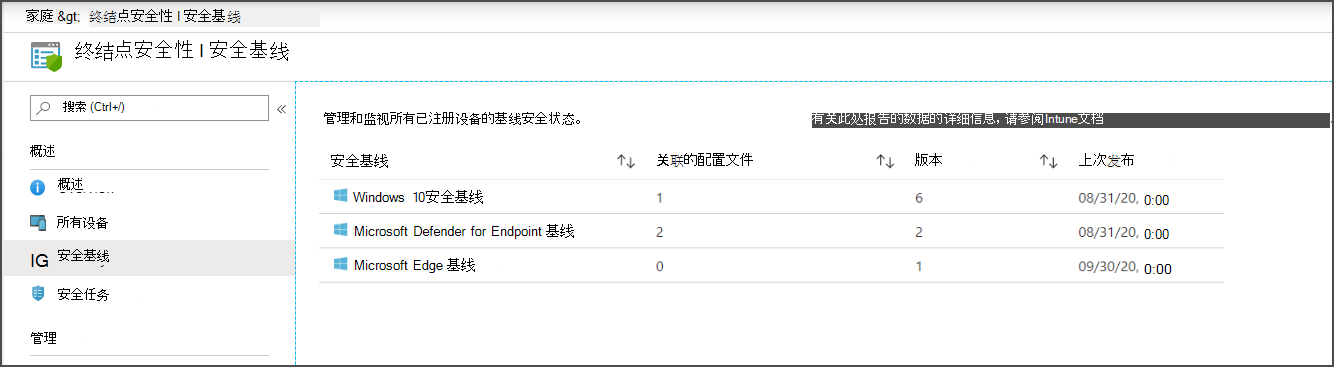Click 08/31/20 date in Windows 10 row
1334x367 pixels.
click(1108, 198)
